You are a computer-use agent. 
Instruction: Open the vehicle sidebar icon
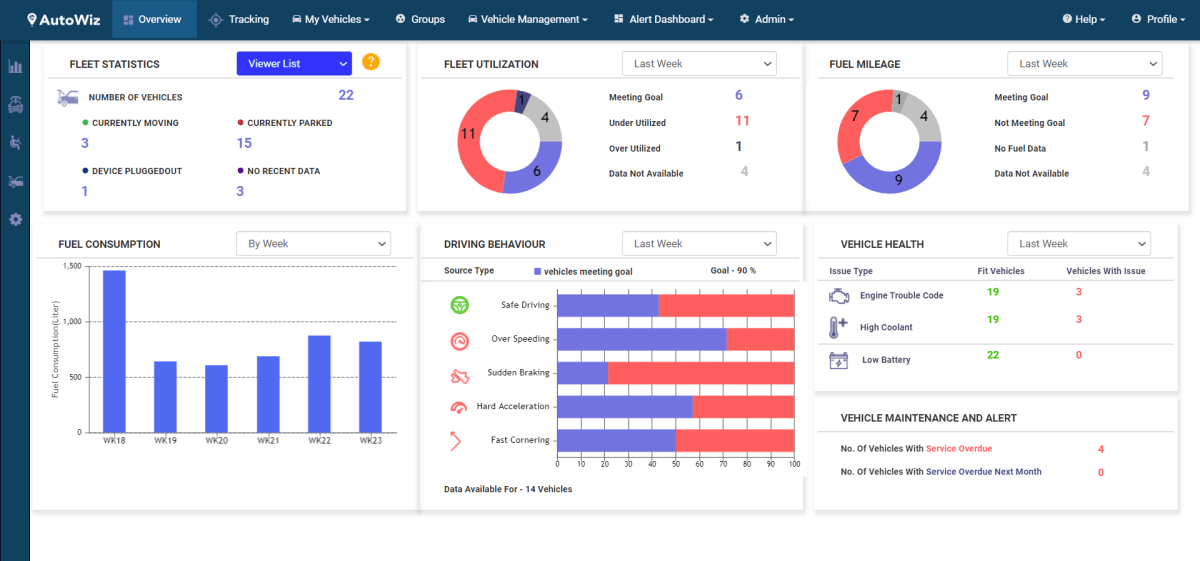[x=15, y=105]
